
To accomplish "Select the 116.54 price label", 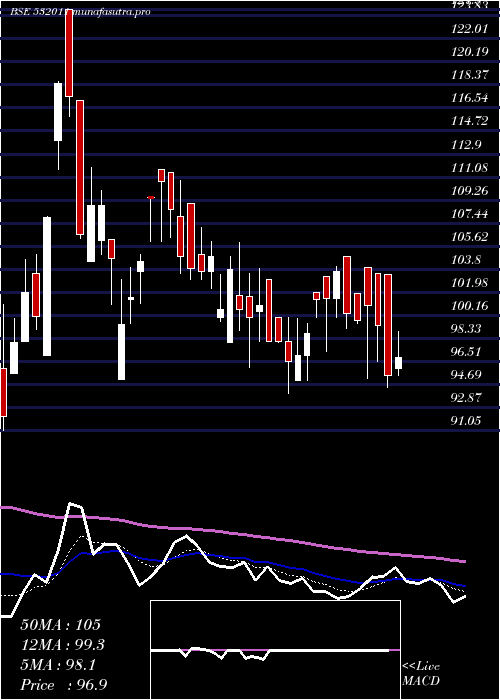I will [469, 98].
